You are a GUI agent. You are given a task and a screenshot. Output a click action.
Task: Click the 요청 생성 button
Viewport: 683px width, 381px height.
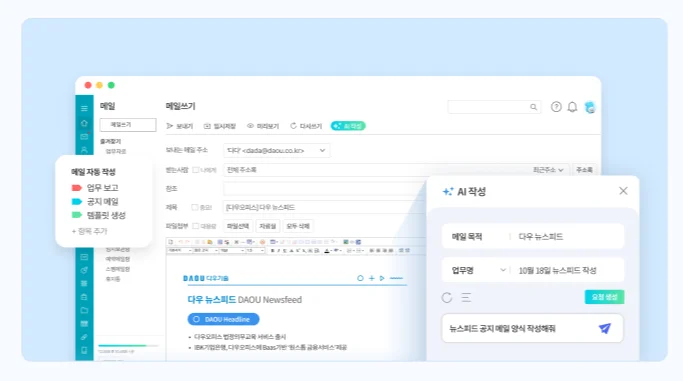pyautogui.click(x=604, y=297)
